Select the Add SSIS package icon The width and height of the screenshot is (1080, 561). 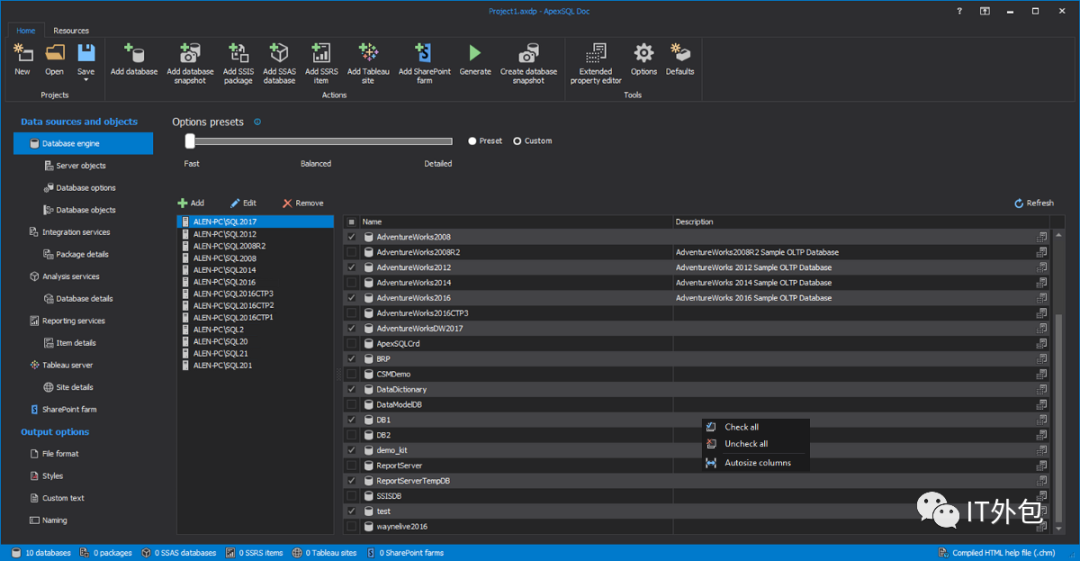pos(238,53)
